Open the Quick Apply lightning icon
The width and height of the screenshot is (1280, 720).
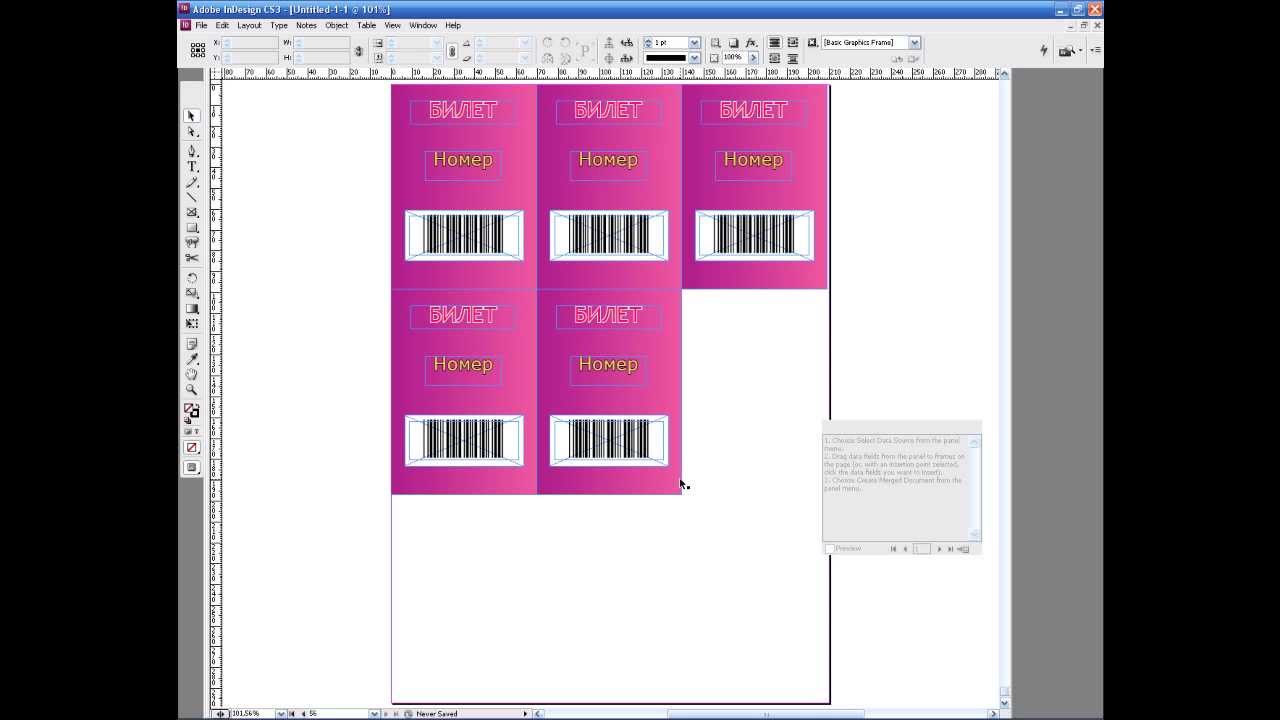tap(1044, 50)
